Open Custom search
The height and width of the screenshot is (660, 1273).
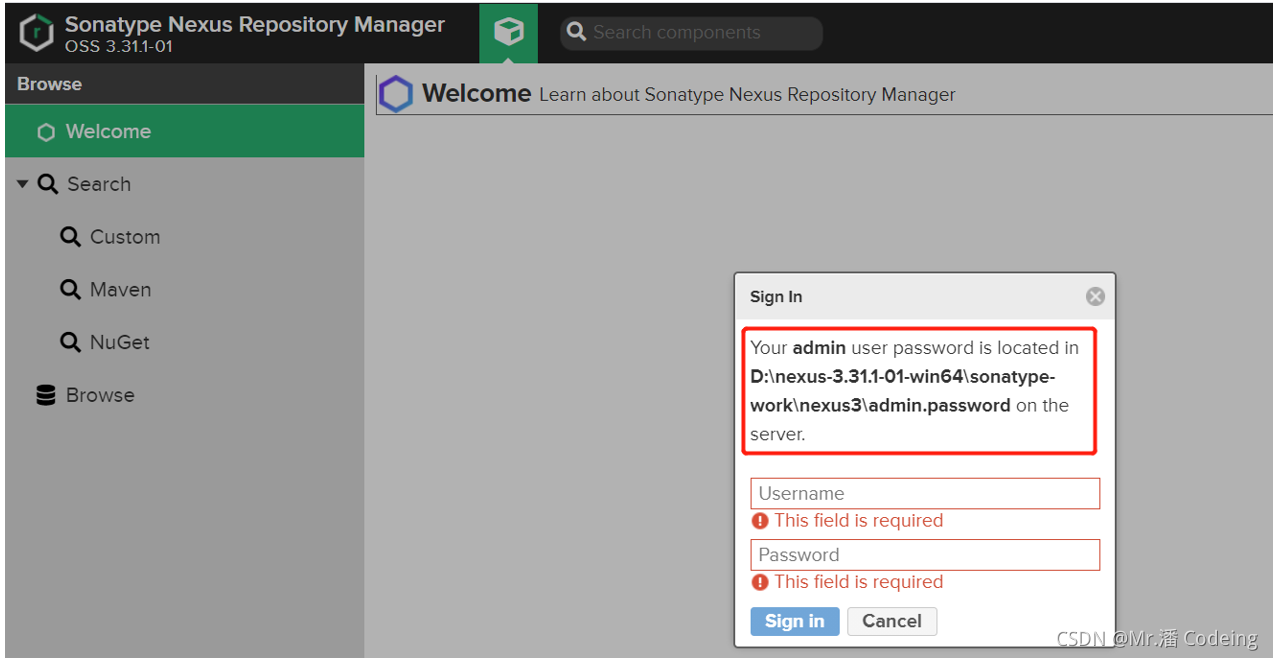coord(184,237)
